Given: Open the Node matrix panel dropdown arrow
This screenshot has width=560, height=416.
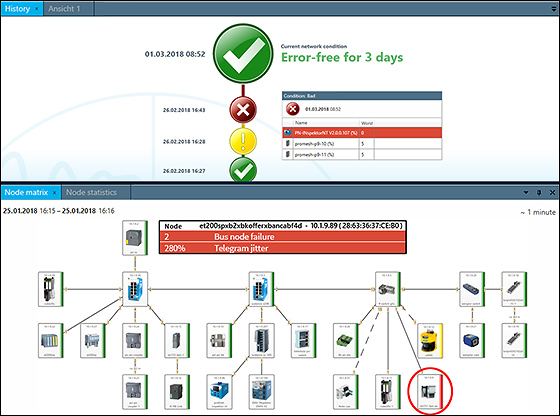Looking at the screenshot, I should (x=526, y=192).
